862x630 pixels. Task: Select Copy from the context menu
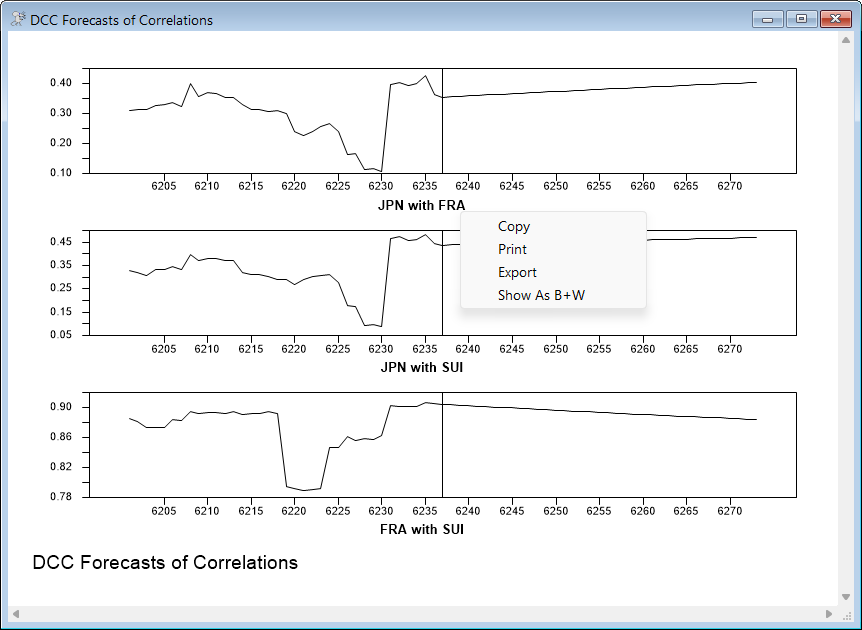coord(514,227)
